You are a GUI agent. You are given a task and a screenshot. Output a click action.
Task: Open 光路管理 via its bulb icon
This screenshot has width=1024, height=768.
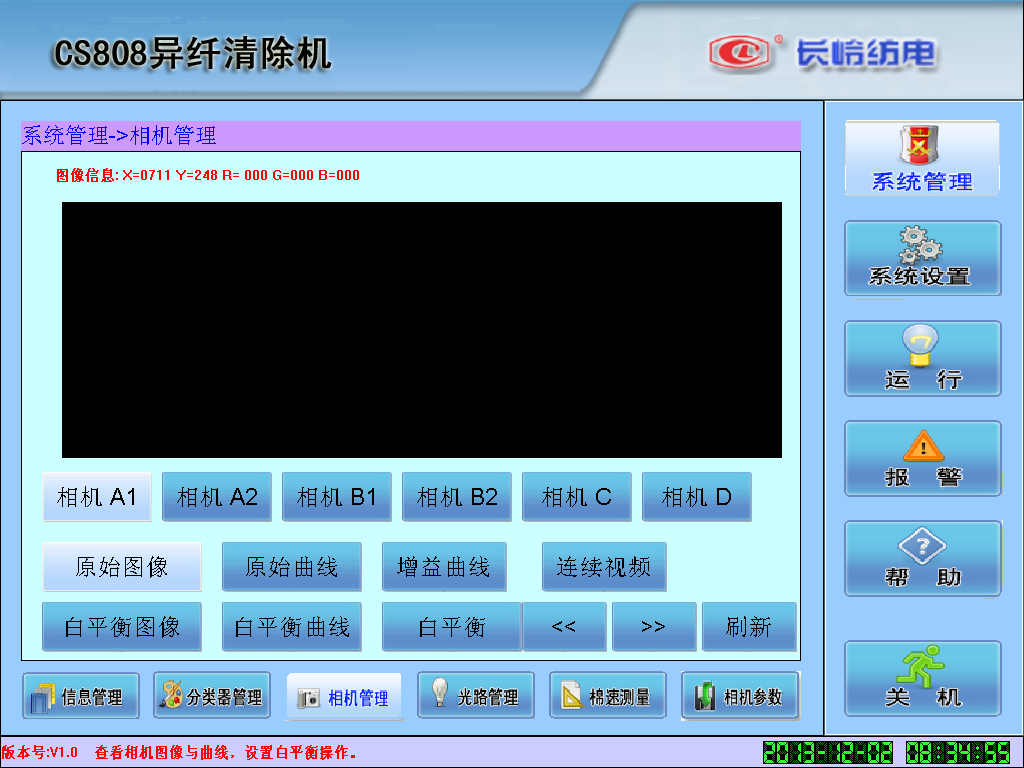coord(476,695)
